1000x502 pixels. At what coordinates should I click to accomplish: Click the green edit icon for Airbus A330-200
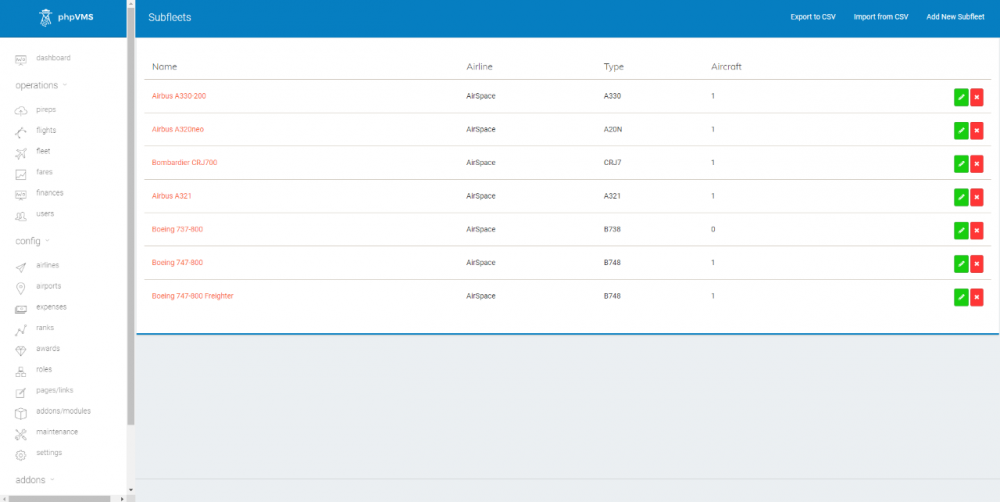coord(961,97)
